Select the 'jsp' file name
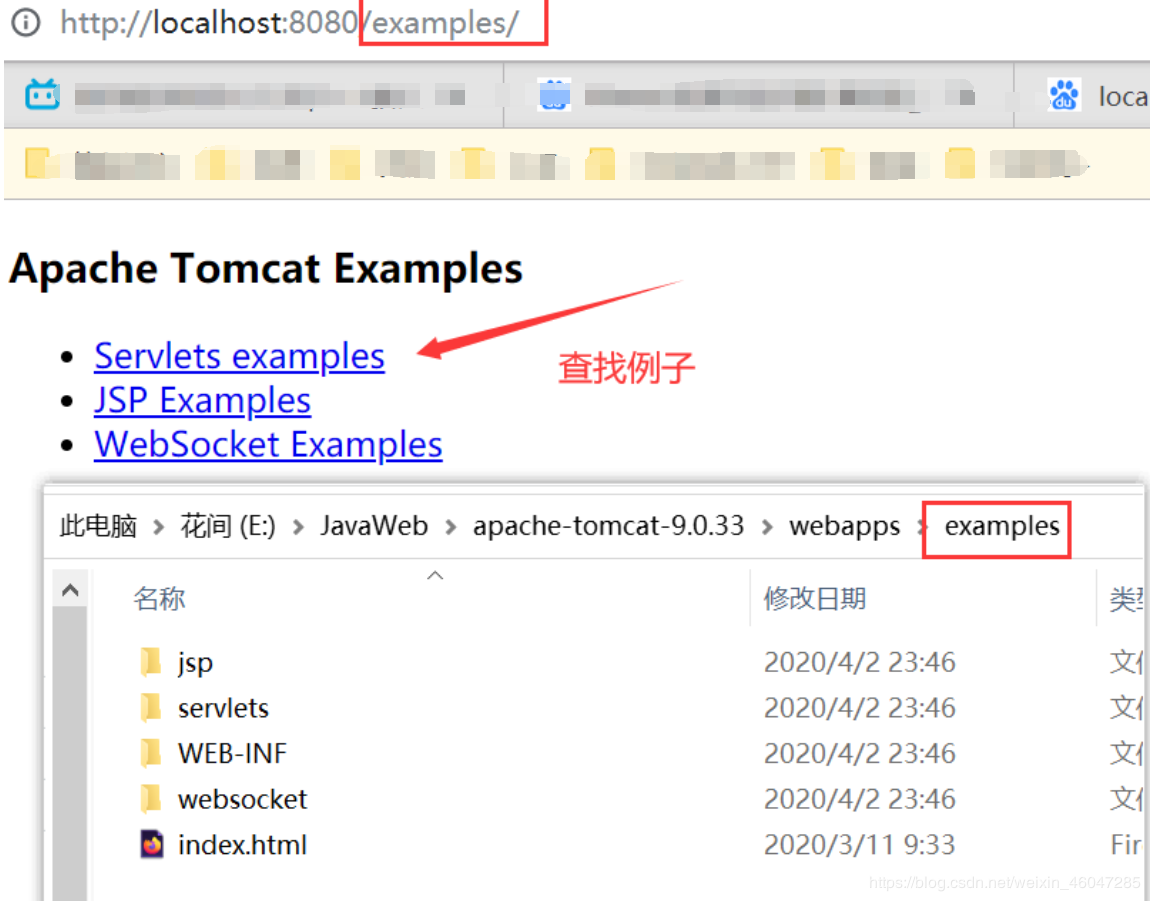 (195, 663)
